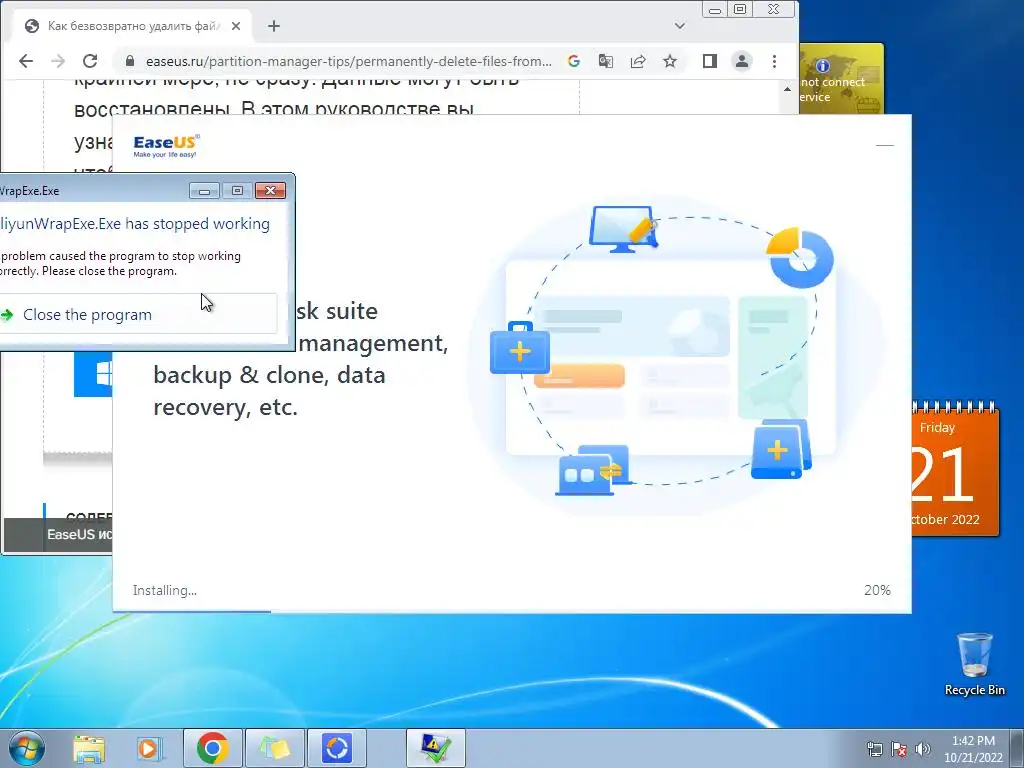This screenshot has height=768, width=1024.
Task: Click the site lock icon in address bar
Action: click(x=130, y=61)
